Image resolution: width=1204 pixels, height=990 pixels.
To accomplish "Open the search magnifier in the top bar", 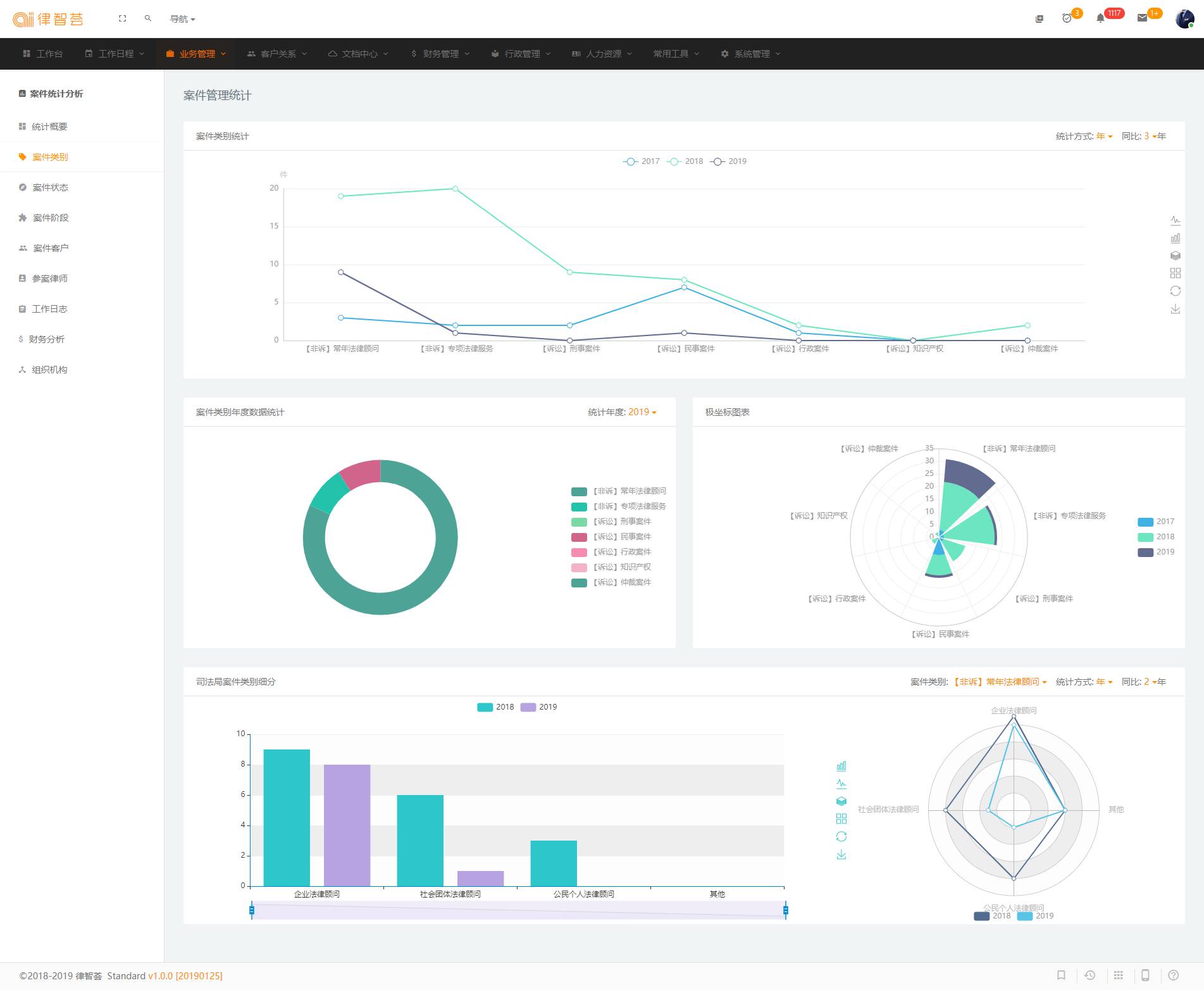I will [147, 18].
